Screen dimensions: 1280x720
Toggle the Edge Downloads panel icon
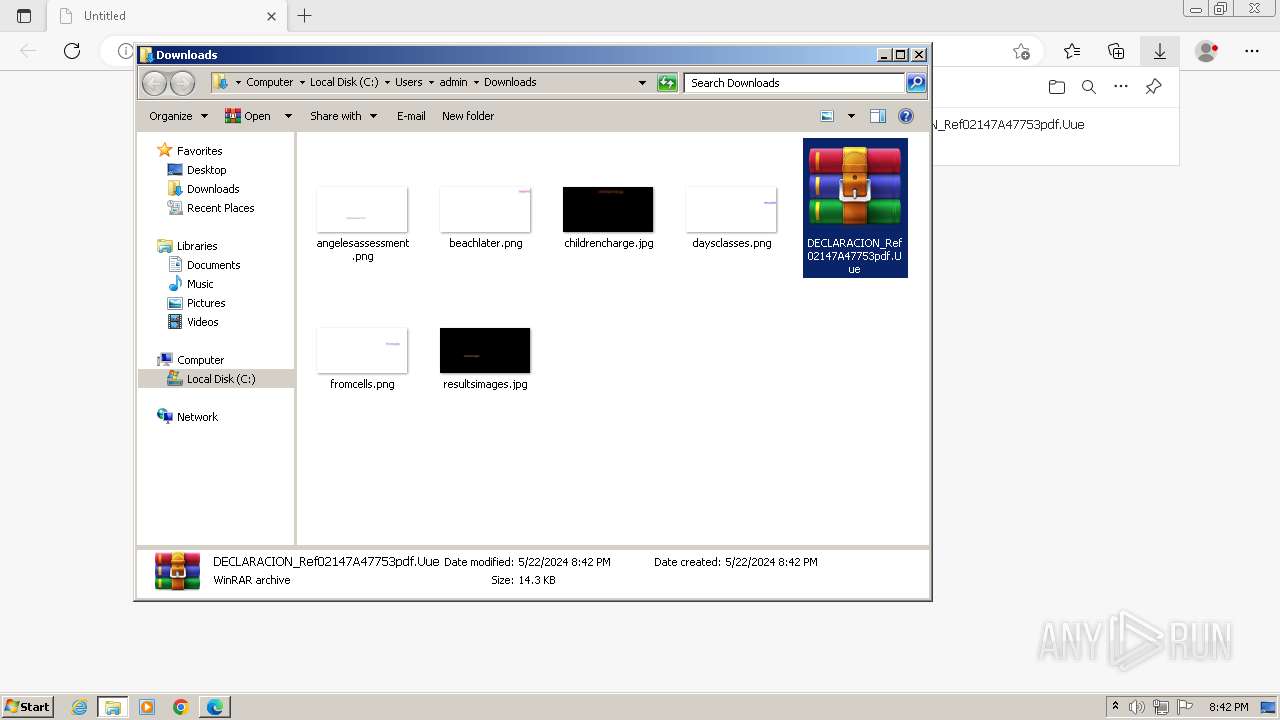click(1160, 51)
